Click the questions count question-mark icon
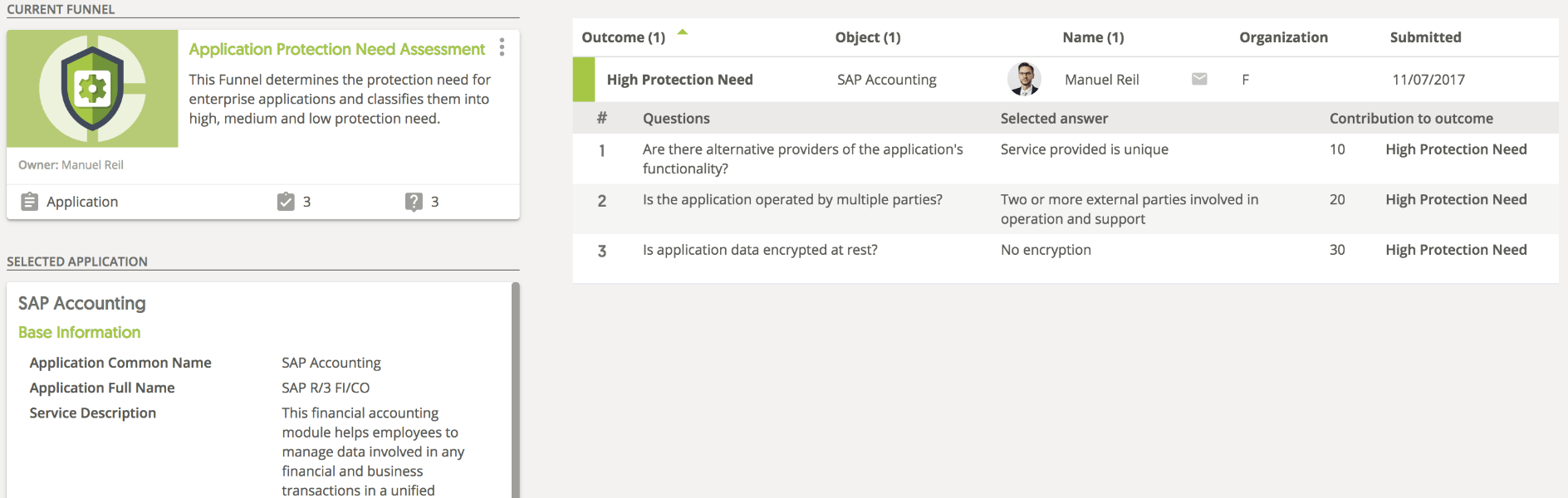This screenshot has height=498, width=1568. pyautogui.click(x=414, y=202)
